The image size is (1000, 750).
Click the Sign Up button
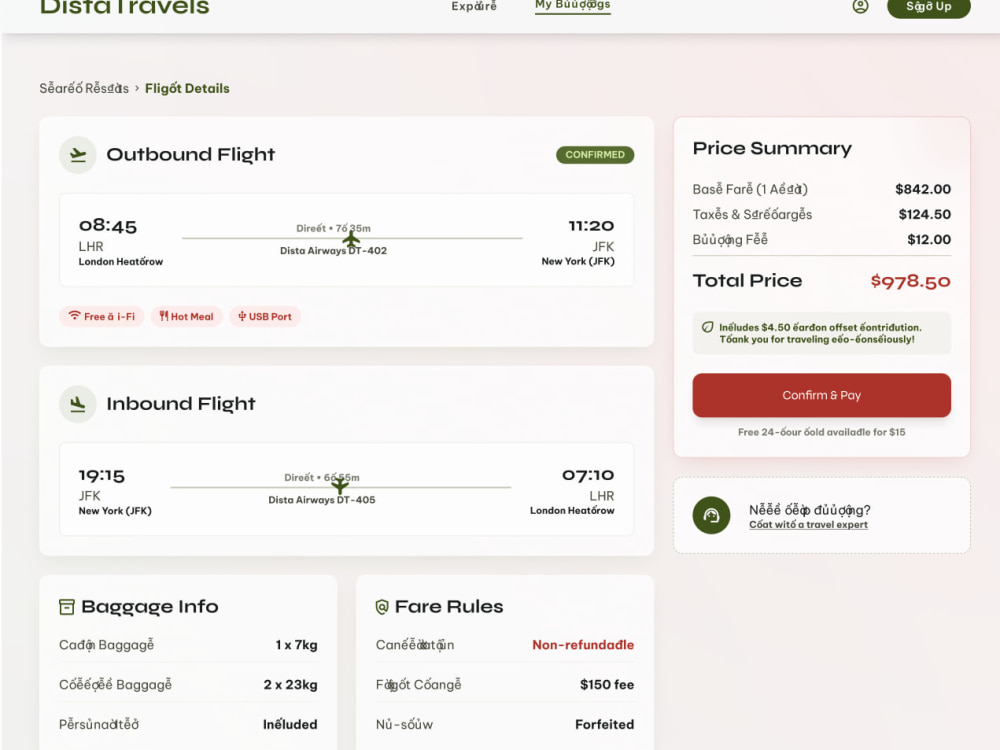pyautogui.click(x=929, y=6)
